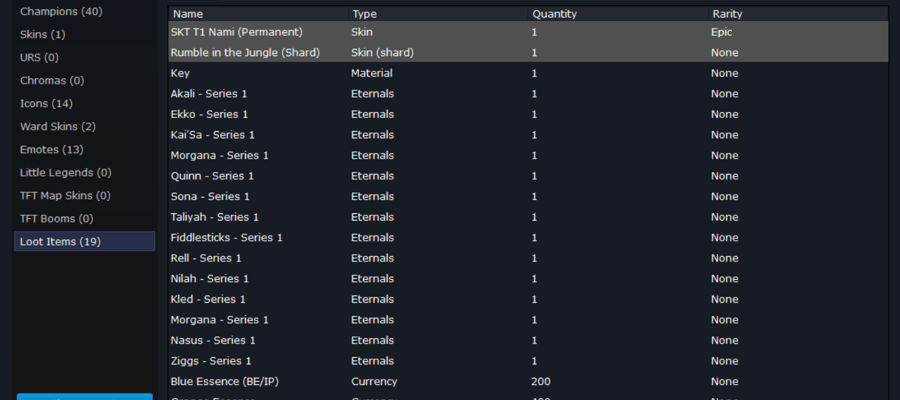Select Rell - Series 1 row
This screenshot has height=400, width=900.
528,258
